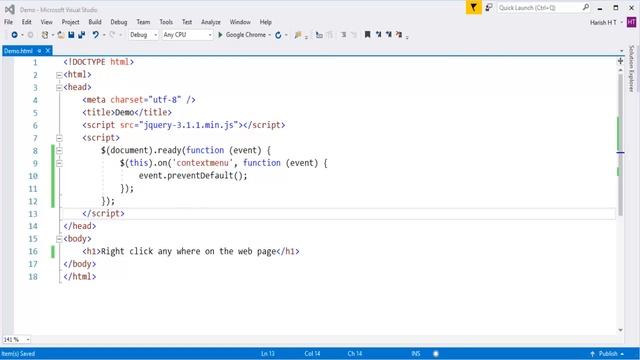Click the status bar background task indicator
This screenshot has height=360, width=640.
point(436,354)
